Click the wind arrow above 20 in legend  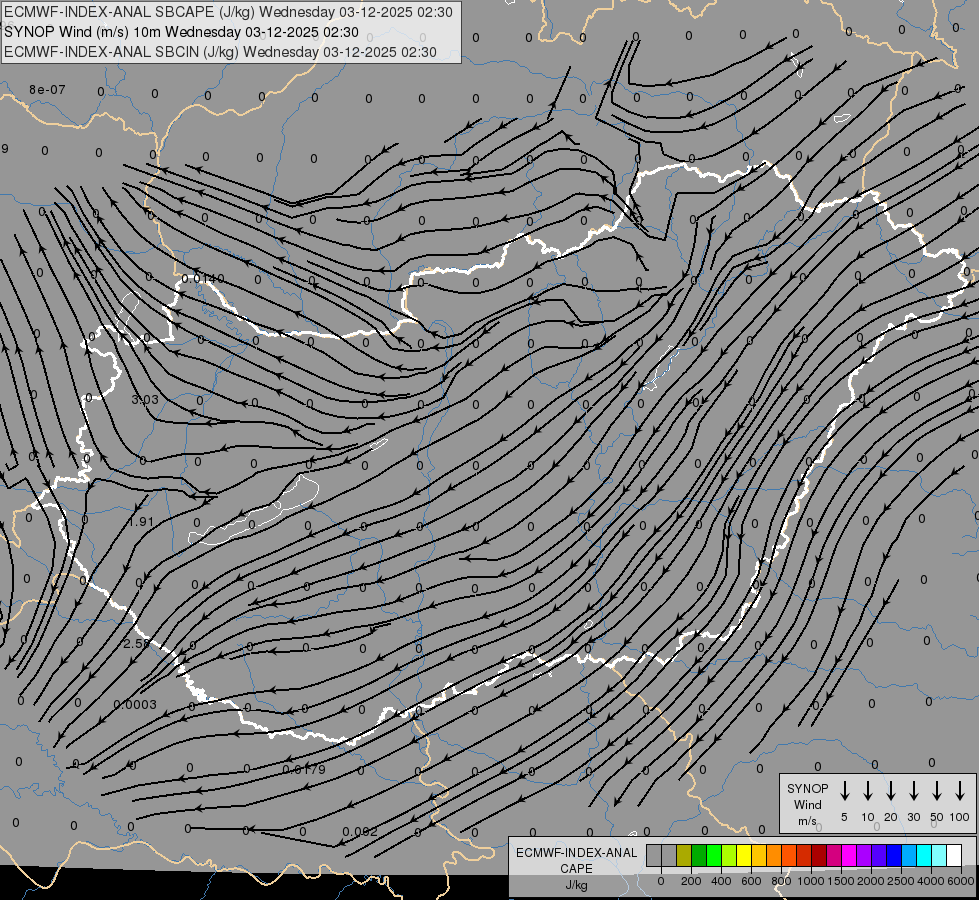[x=890, y=790]
